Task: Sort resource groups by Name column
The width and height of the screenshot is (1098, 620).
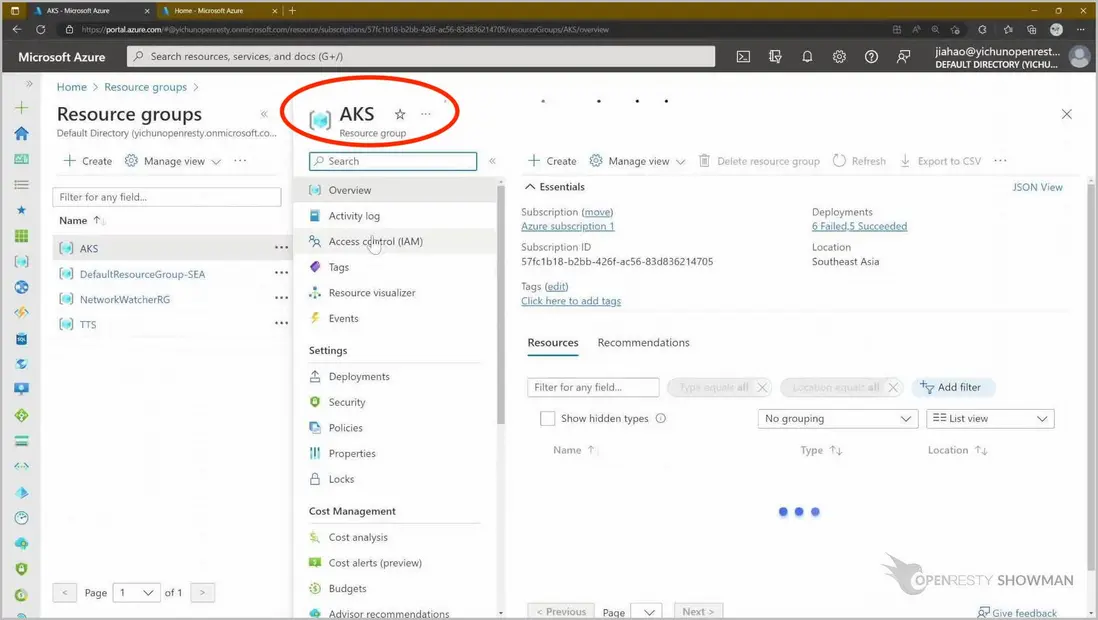Action: click(x=81, y=221)
